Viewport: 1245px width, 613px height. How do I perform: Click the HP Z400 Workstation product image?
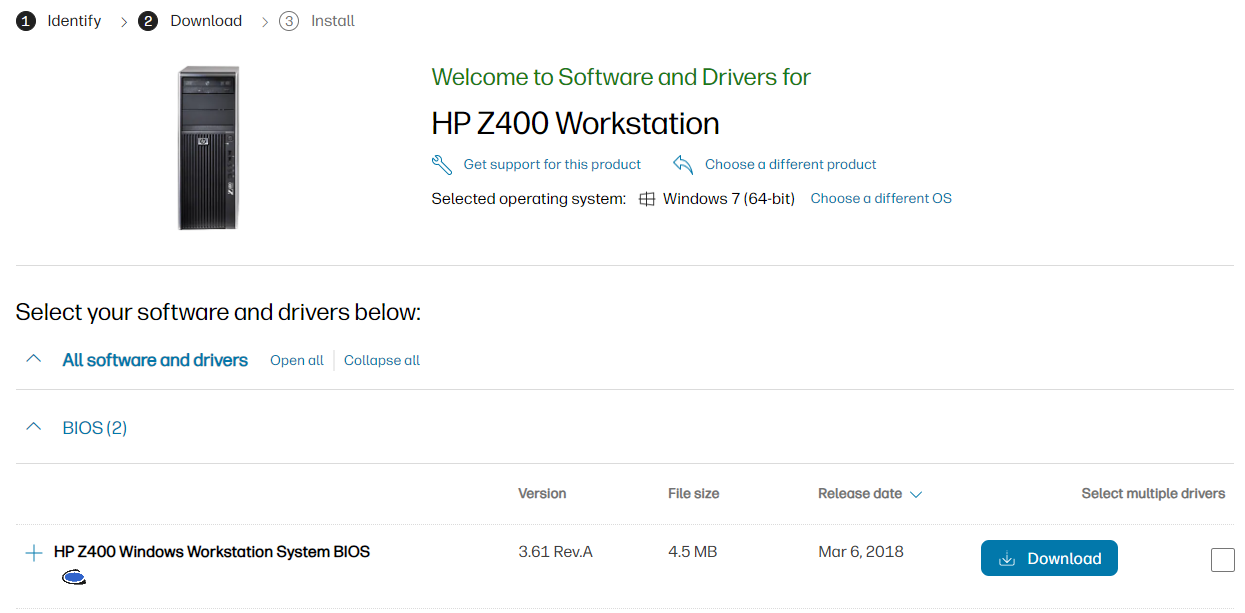(209, 148)
